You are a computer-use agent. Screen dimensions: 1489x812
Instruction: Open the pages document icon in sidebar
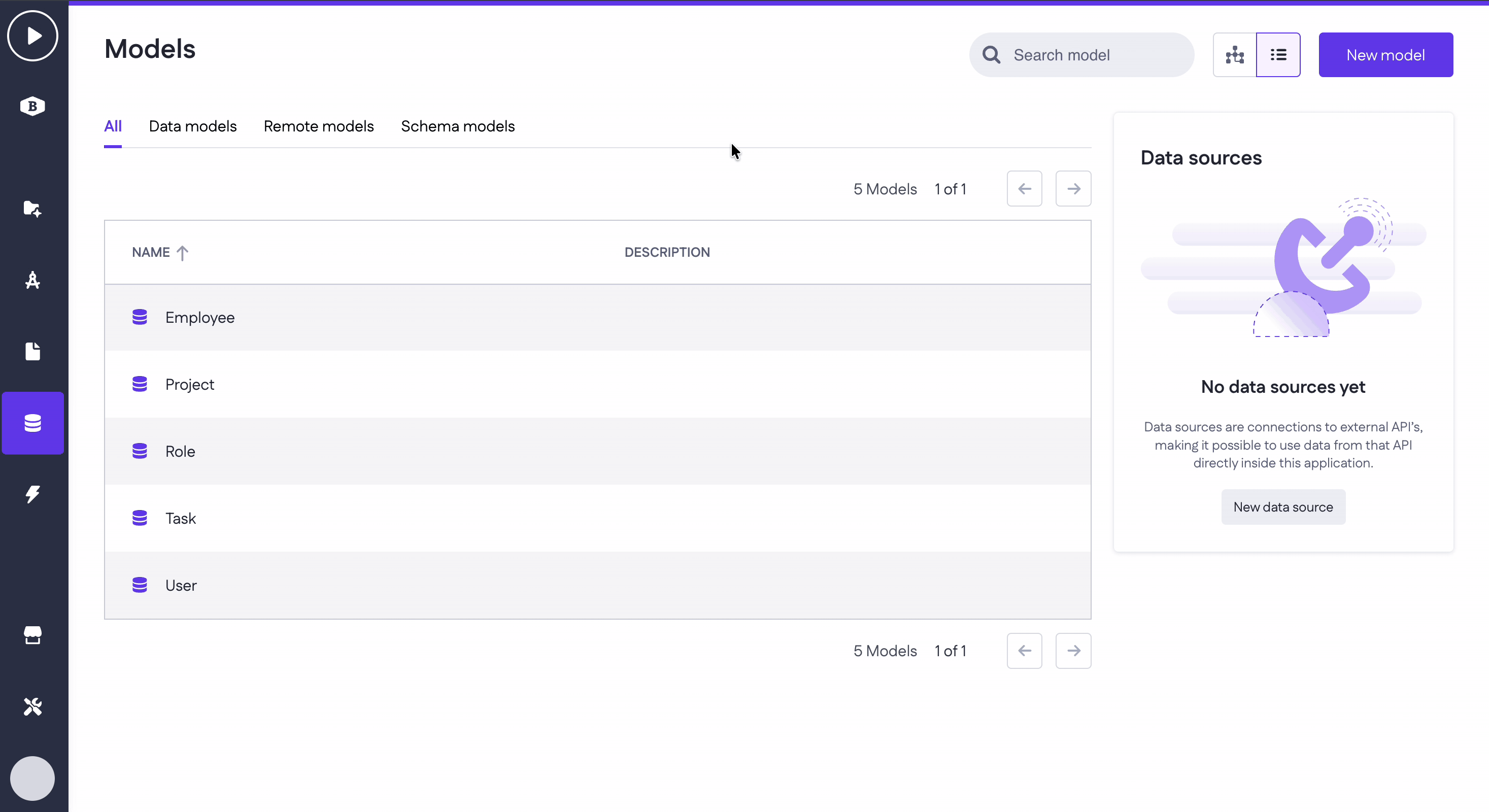click(x=33, y=351)
